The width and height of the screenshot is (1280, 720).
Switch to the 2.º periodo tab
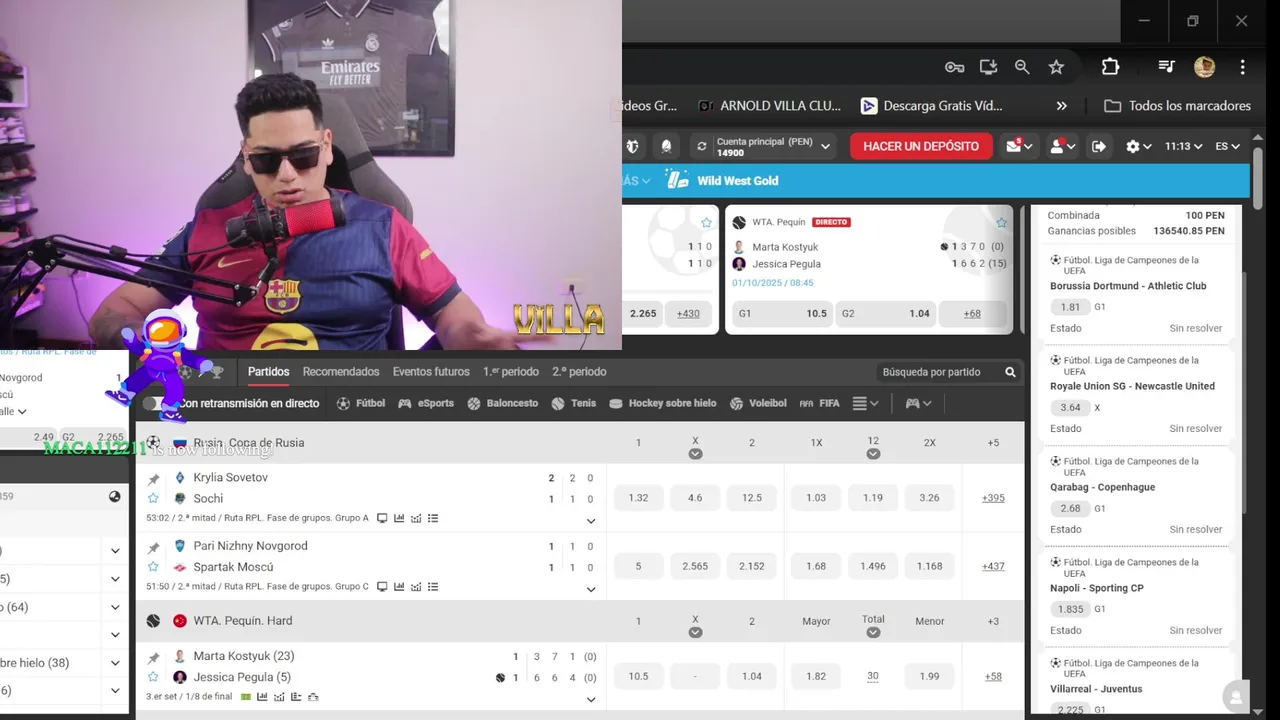tap(579, 372)
